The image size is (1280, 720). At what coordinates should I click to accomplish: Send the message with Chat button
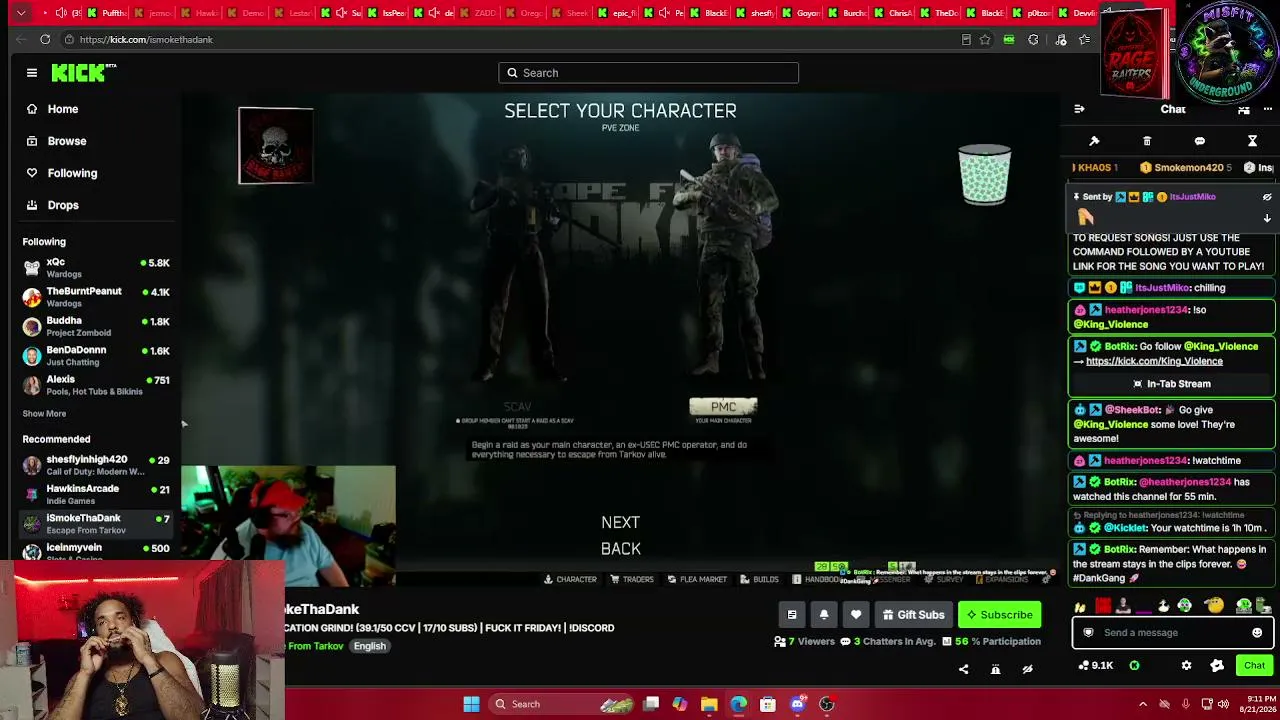point(1254,666)
